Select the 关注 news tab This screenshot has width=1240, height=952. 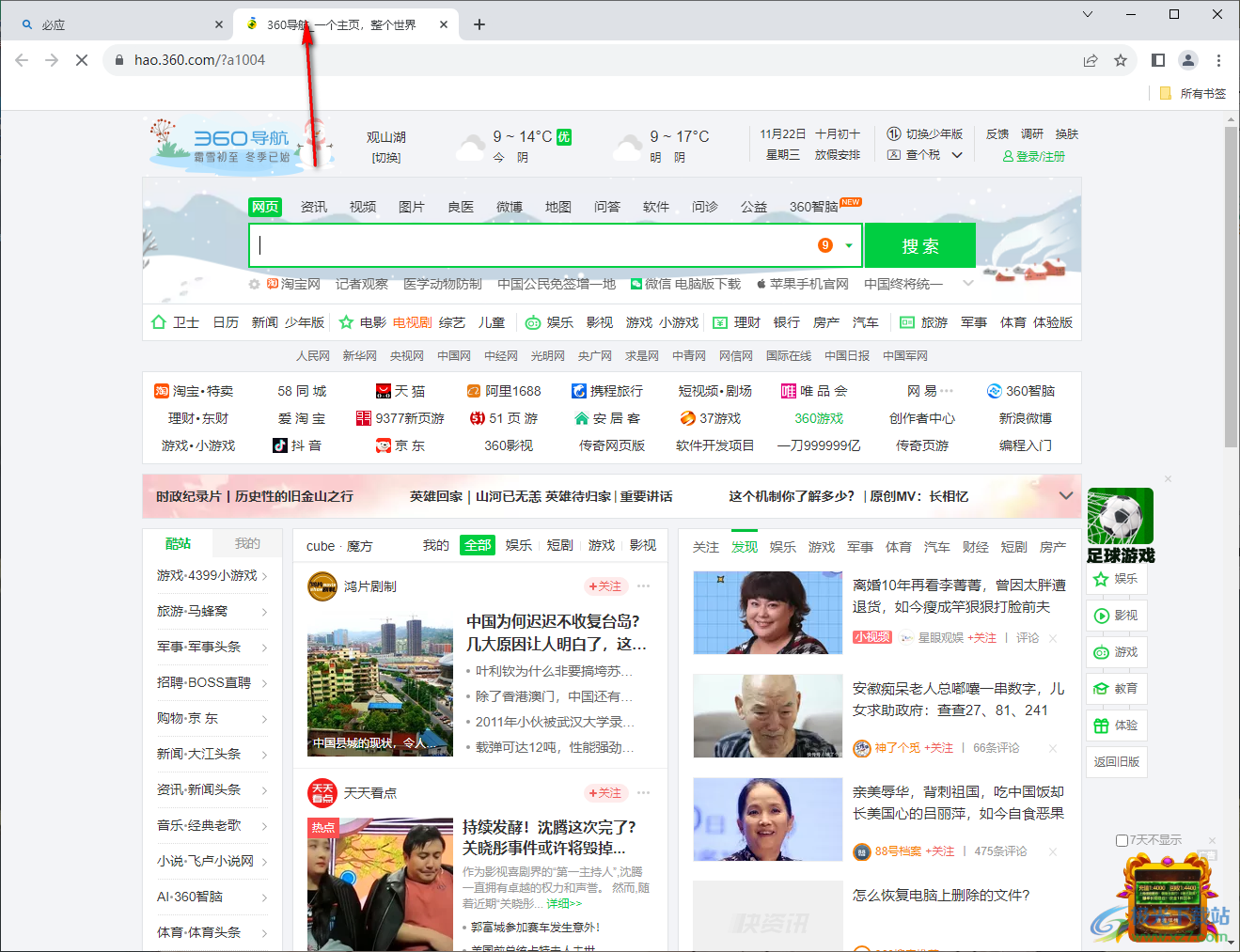click(706, 547)
